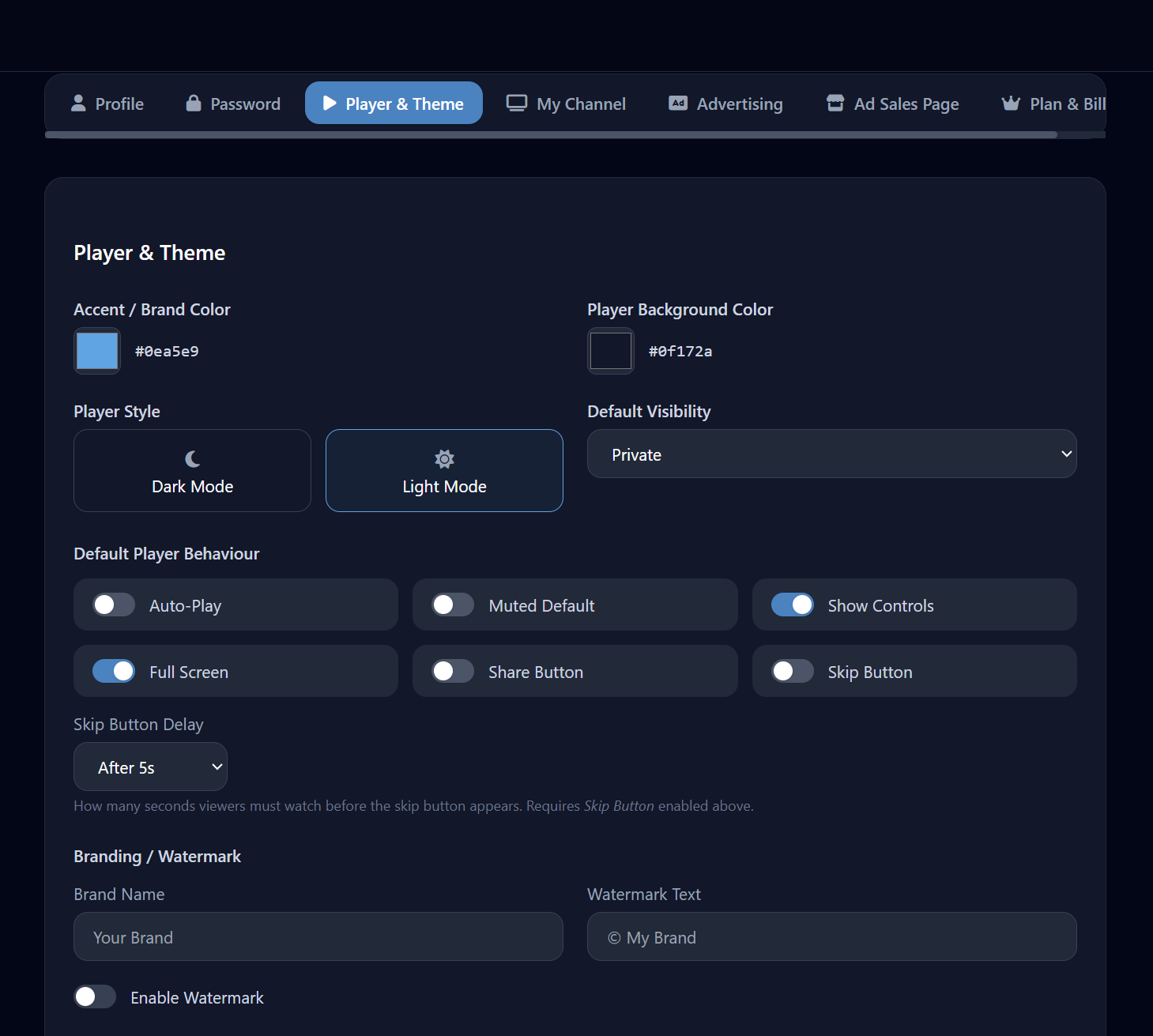Open the Skip Button Delay dropdown

pos(150,767)
